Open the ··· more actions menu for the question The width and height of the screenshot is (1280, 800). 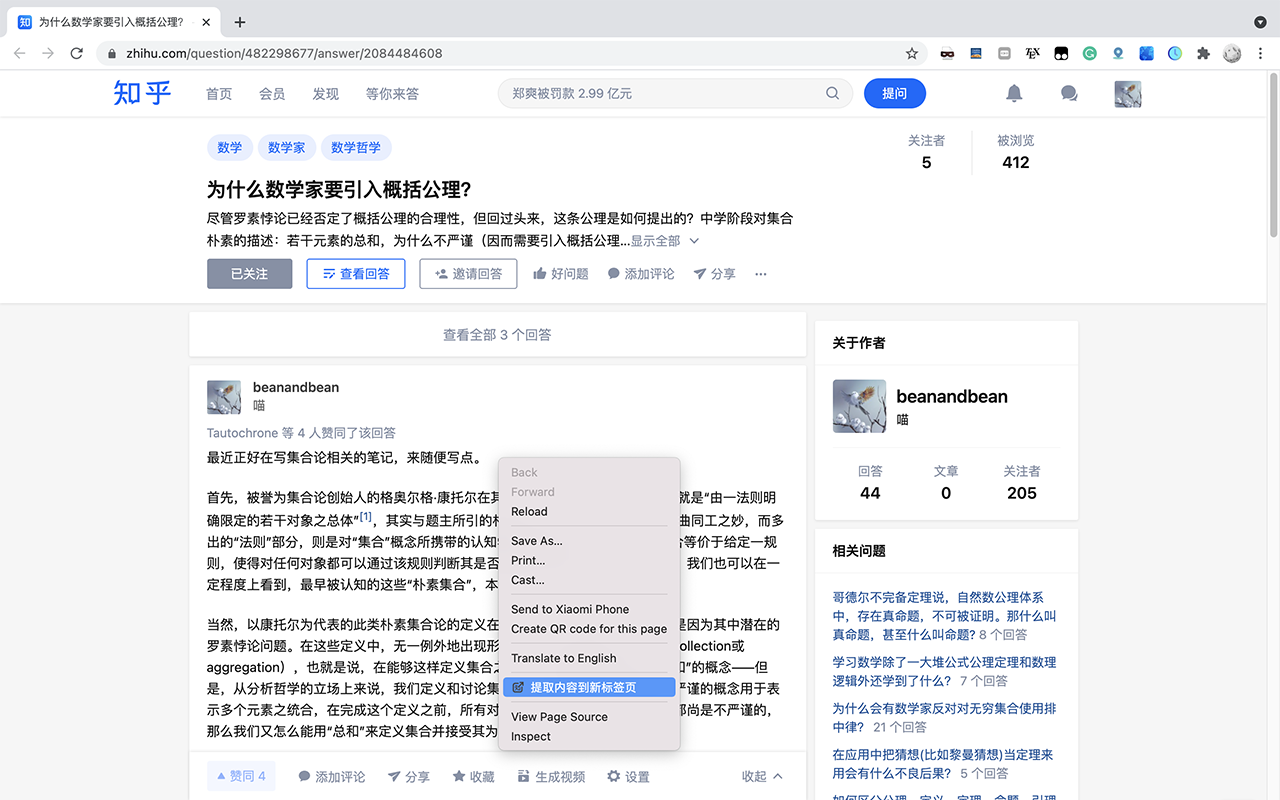pyautogui.click(x=760, y=273)
